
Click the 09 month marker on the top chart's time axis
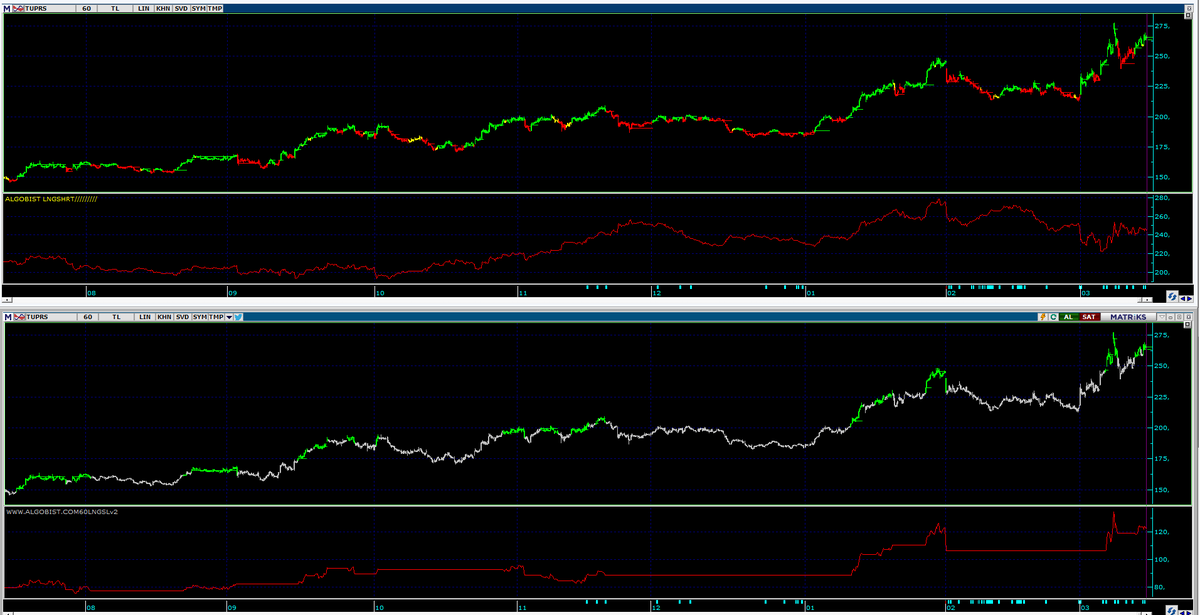pyautogui.click(x=232, y=293)
